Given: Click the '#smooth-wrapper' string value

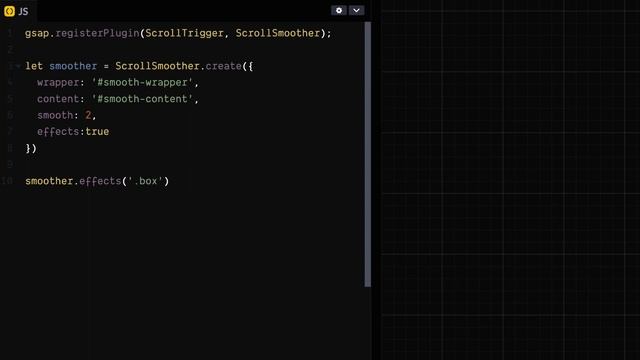Looking at the screenshot, I should [x=142, y=82].
